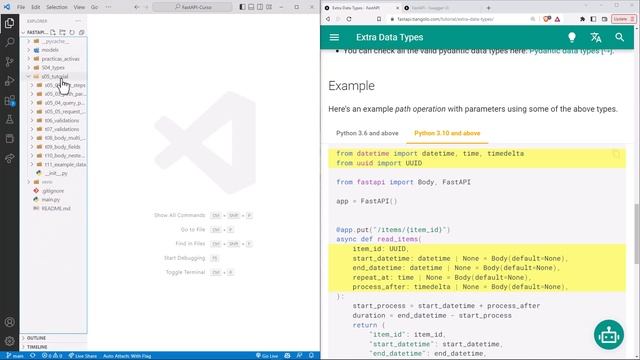
Task: Open the Accounts icon in VS Code
Action: pyautogui.click(x=9, y=322)
